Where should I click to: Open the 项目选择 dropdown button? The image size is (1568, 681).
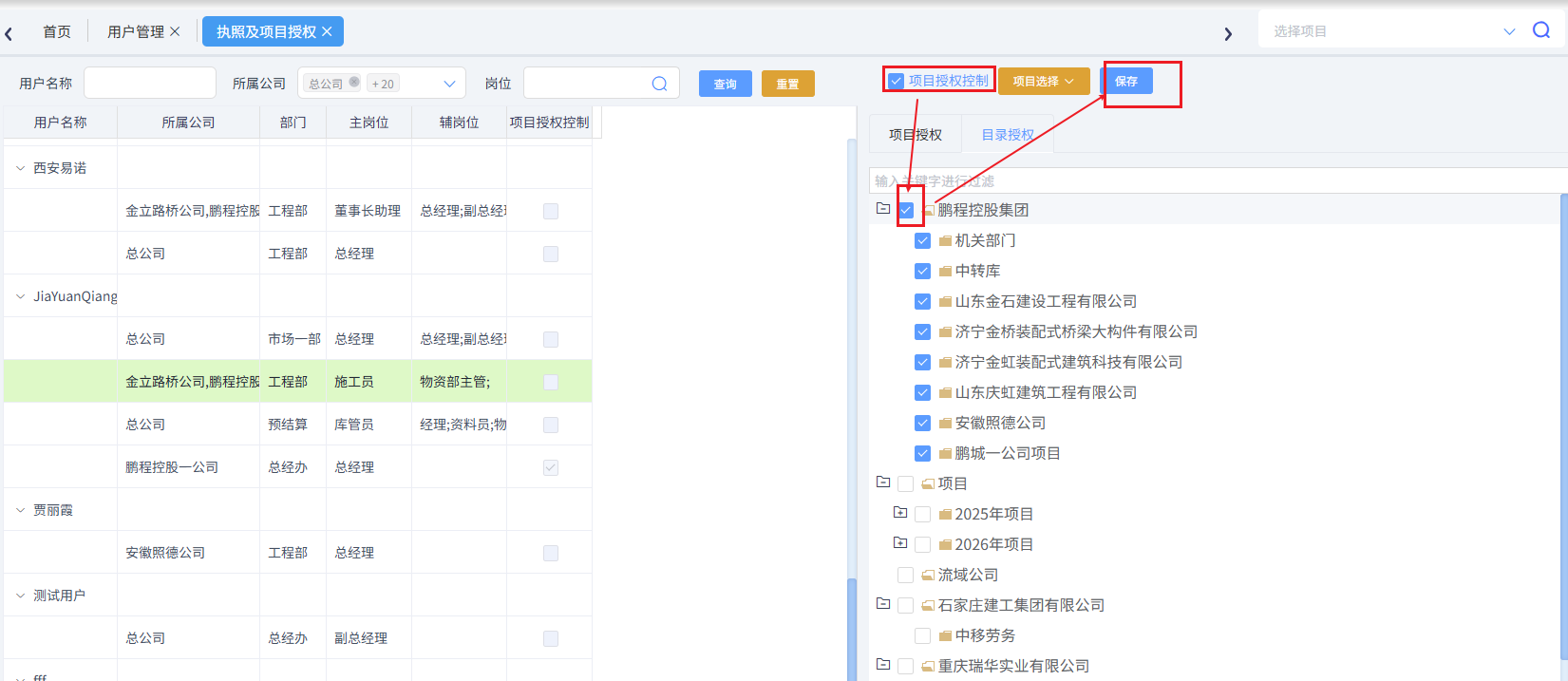(x=1044, y=81)
